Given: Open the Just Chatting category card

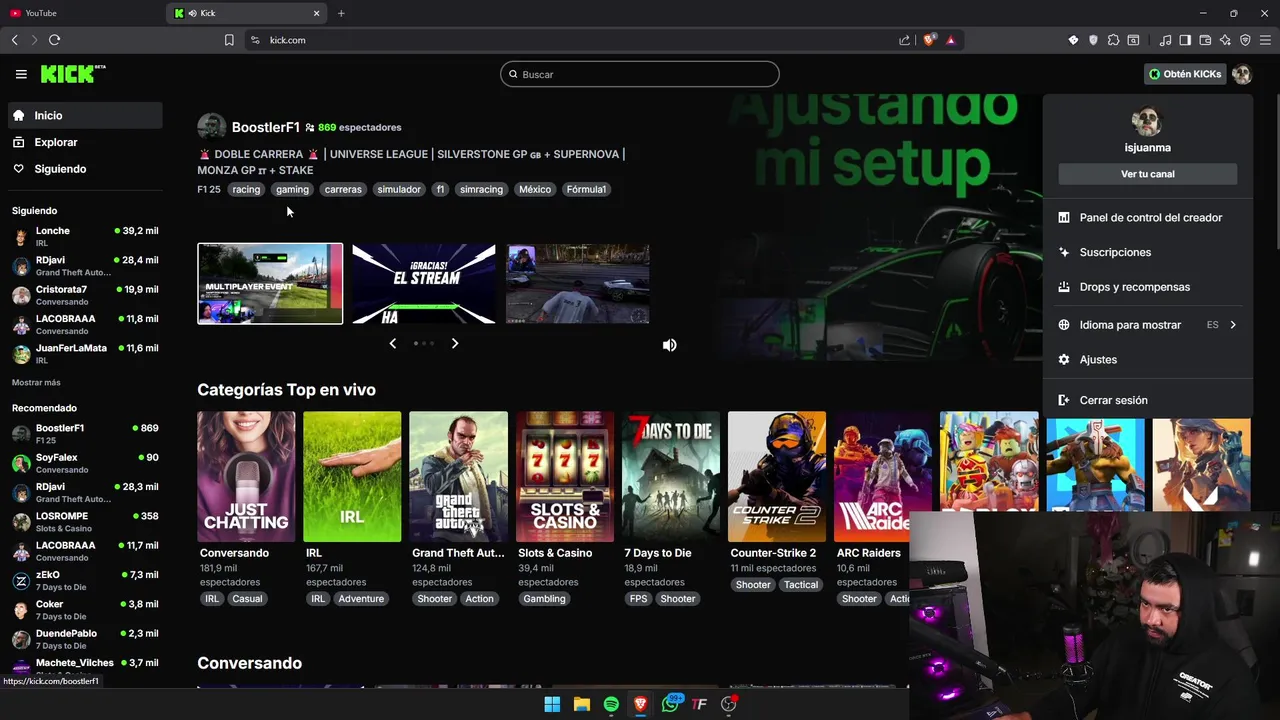Looking at the screenshot, I should pos(246,477).
